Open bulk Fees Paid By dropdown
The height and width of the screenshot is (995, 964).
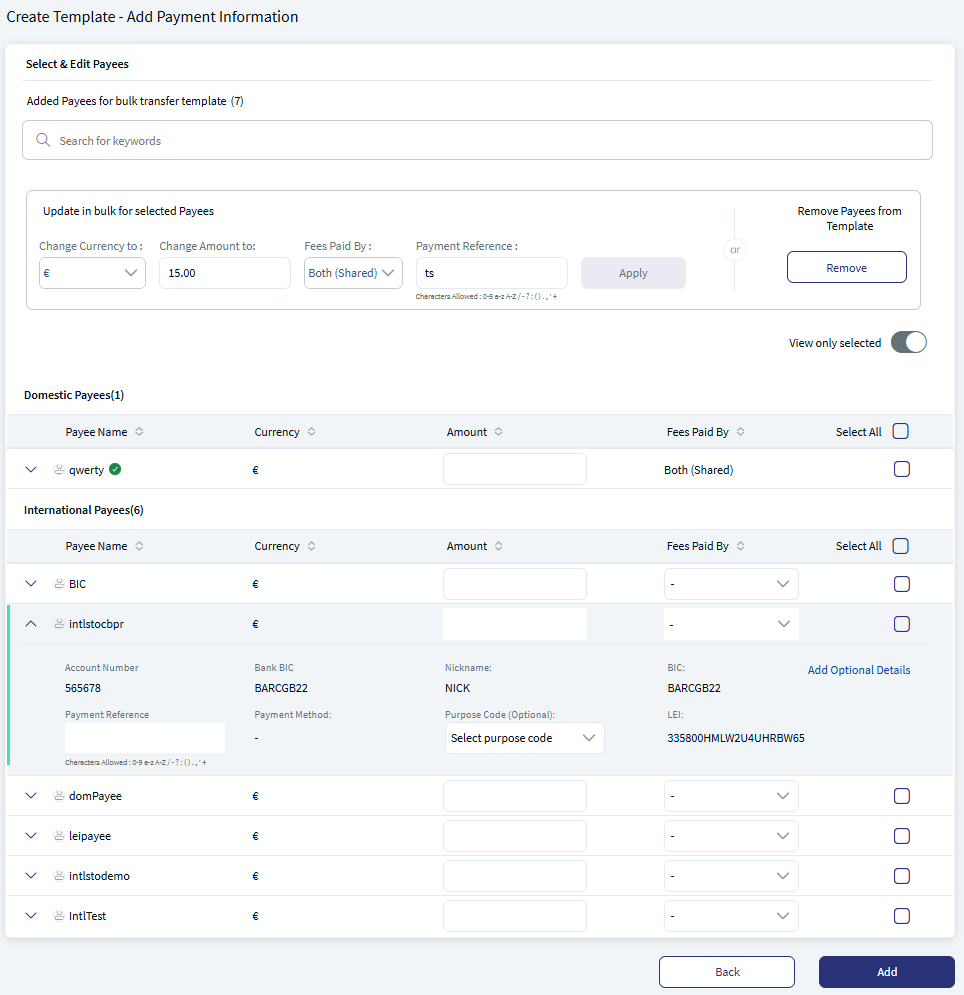[x=353, y=273]
